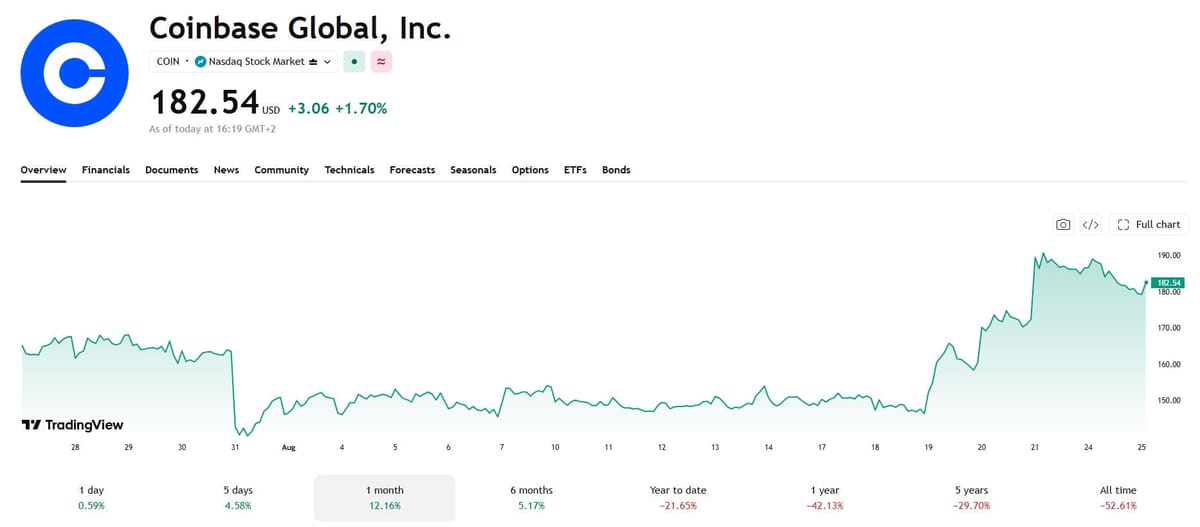Select the 5 days range
The height and width of the screenshot is (527, 1200).
(238, 497)
